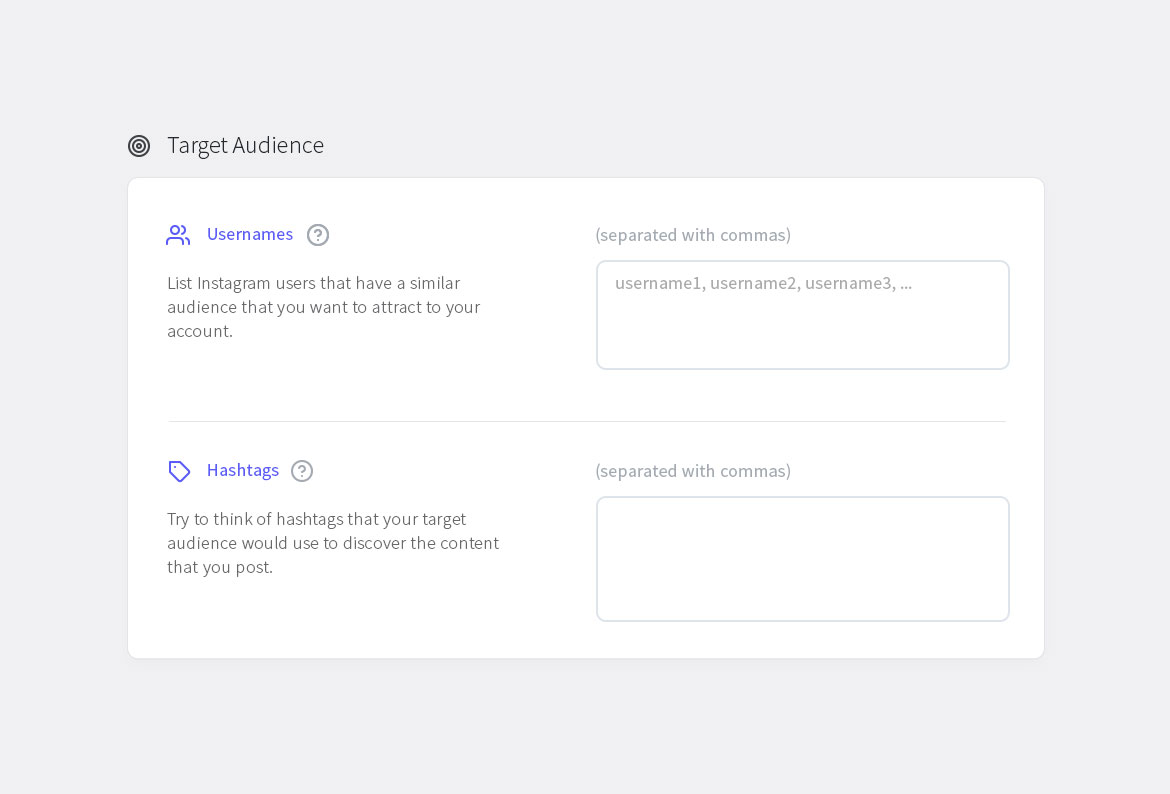
Task: Click the Usernames label
Action: tap(250, 234)
